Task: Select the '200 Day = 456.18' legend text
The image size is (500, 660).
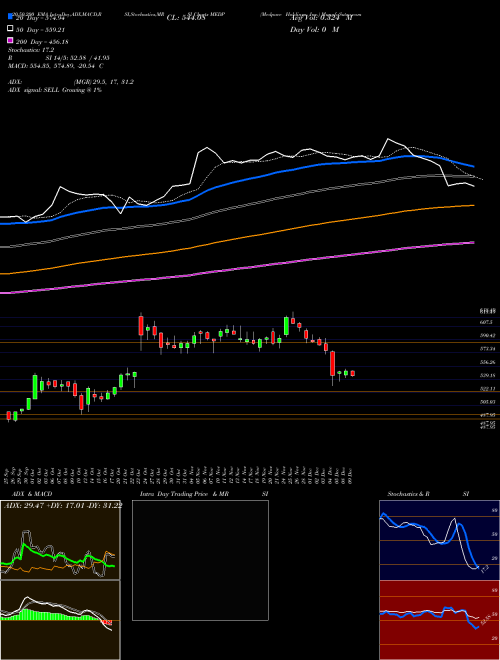Action: coord(42,42)
